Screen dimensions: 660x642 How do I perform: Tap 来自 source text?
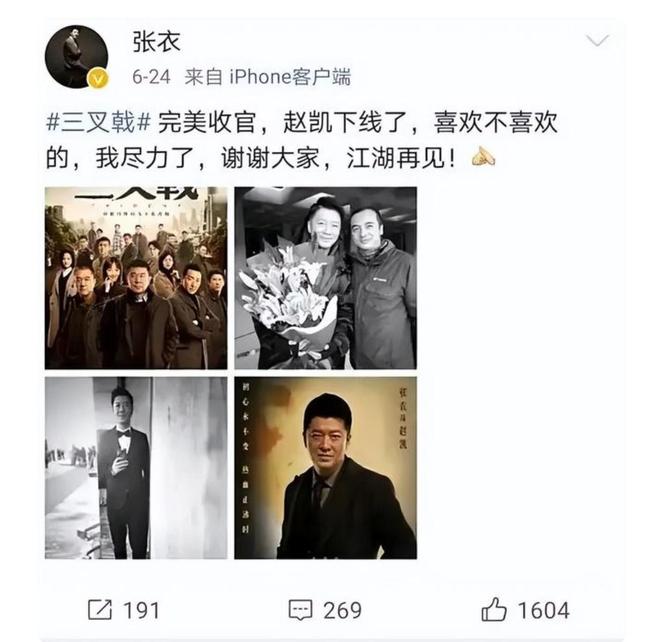click(x=203, y=77)
